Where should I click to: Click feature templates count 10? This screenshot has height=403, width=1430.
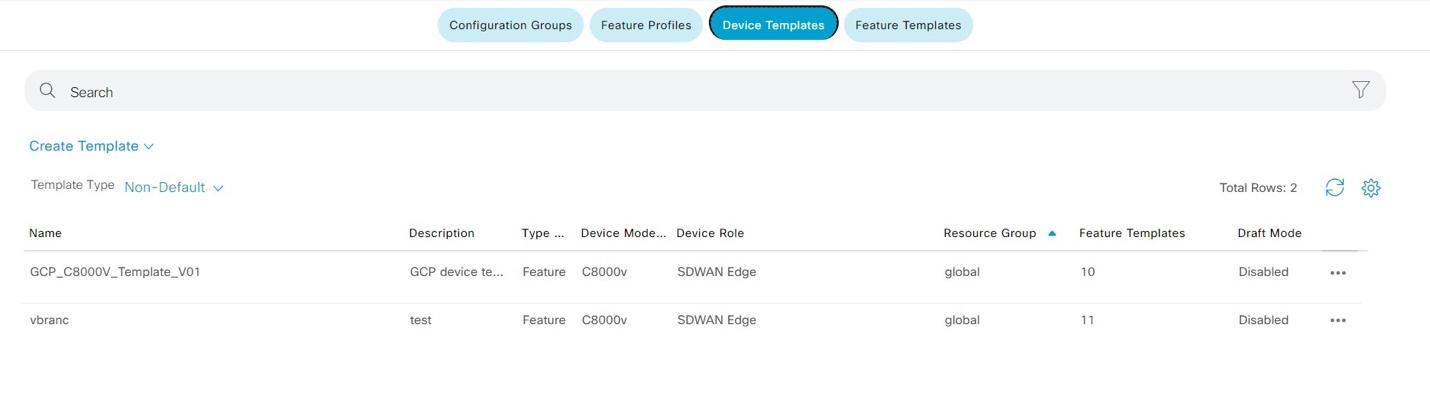tap(1087, 272)
